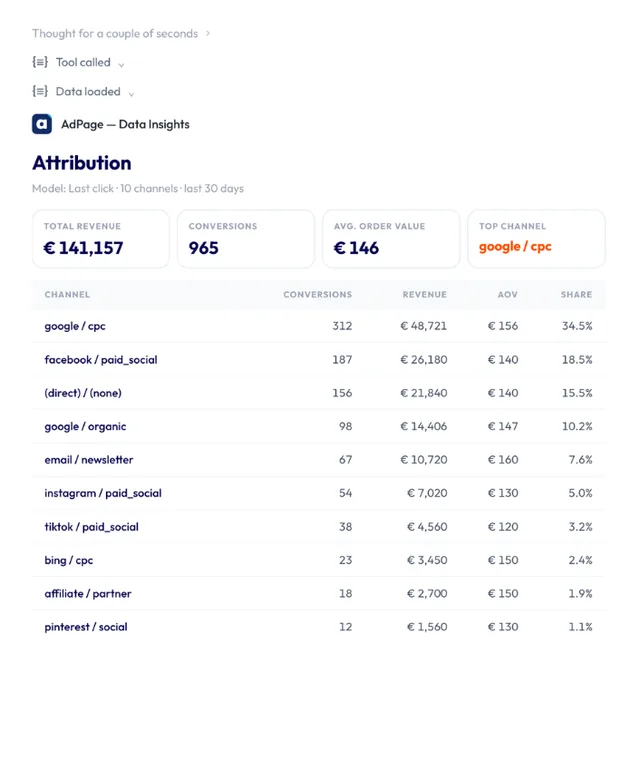Click the Data loaded label
This screenshot has width=640, height=780.
(x=88, y=92)
